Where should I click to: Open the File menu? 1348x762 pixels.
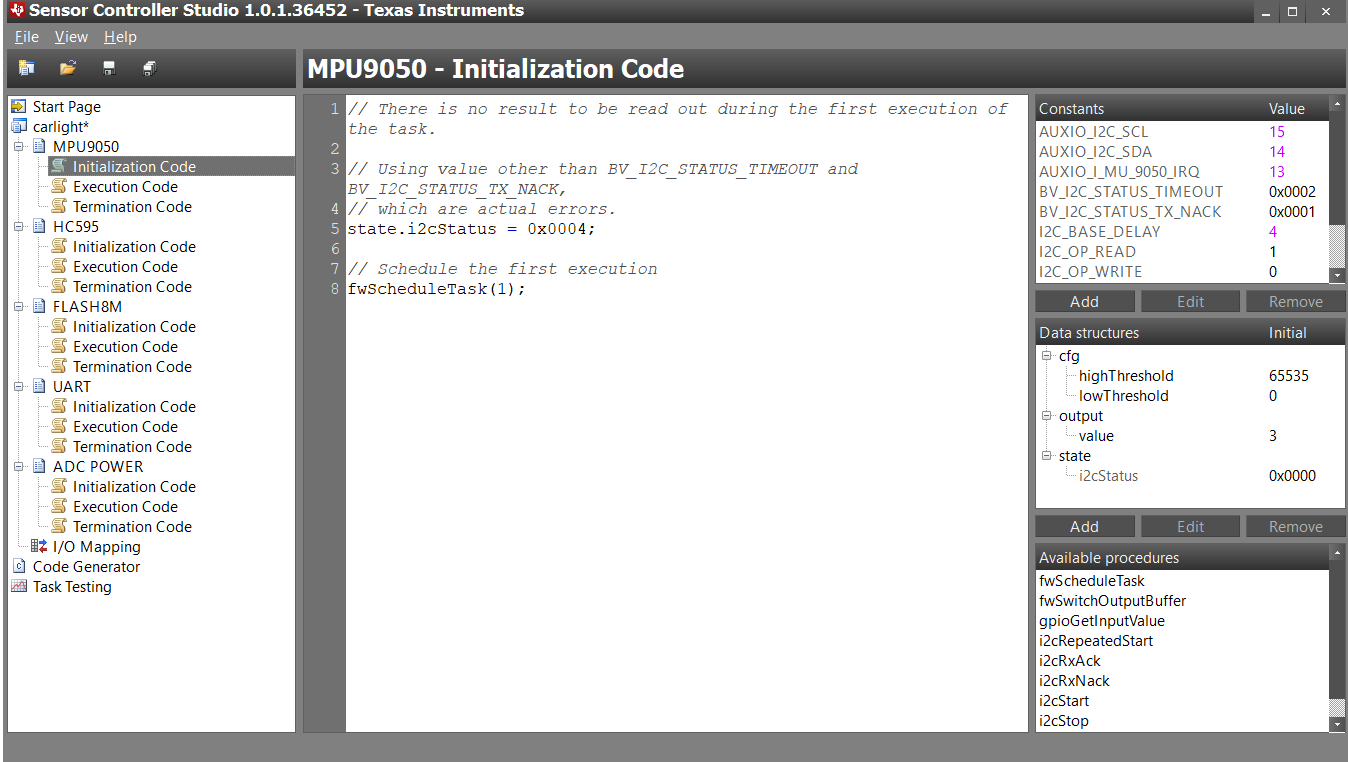pos(27,37)
